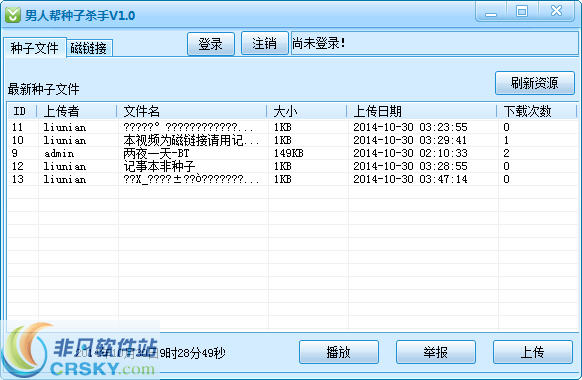Screen dimensions: 582x380
Task: Click date cell 2014-10-30 03:29:41
Action: [410, 140]
